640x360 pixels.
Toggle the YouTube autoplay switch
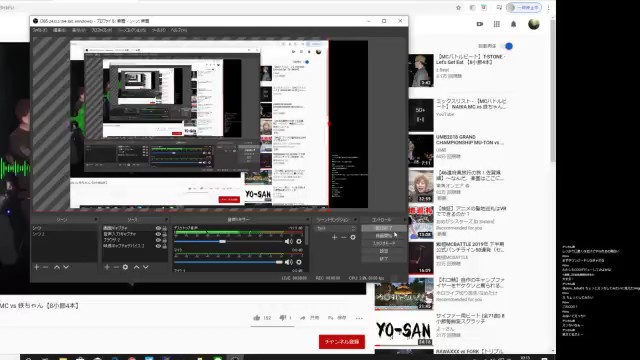(x=507, y=46)
